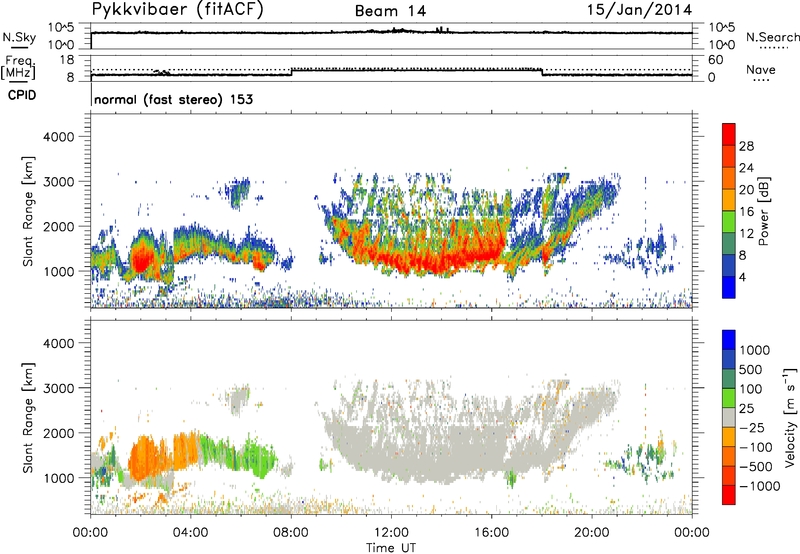This screenshot has height=554, width=800.
Task: Pick the light green segment of Power colorbar
Action: click(729, 222)
